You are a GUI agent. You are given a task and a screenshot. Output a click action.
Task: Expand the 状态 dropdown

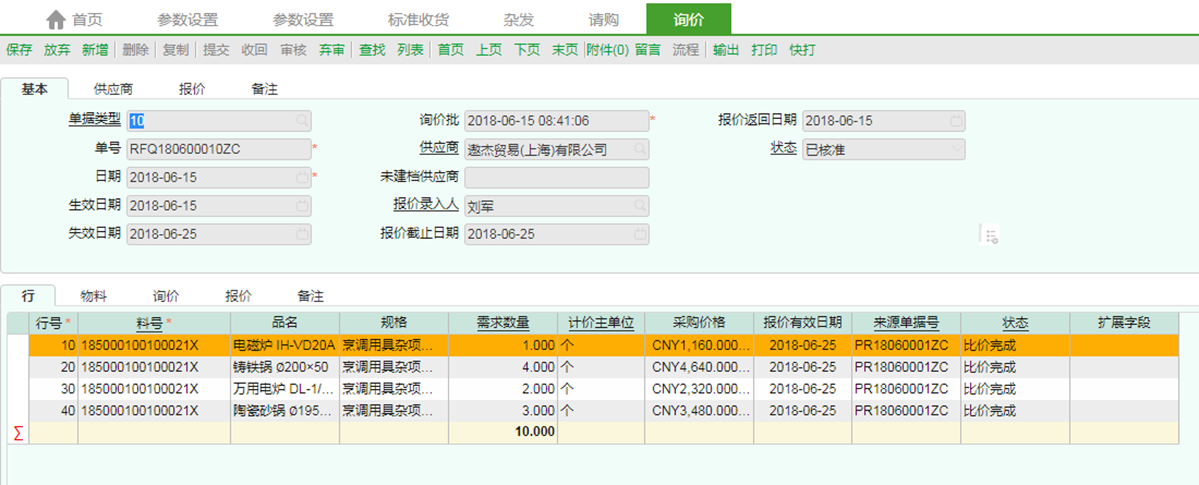[x=956, y=149]
